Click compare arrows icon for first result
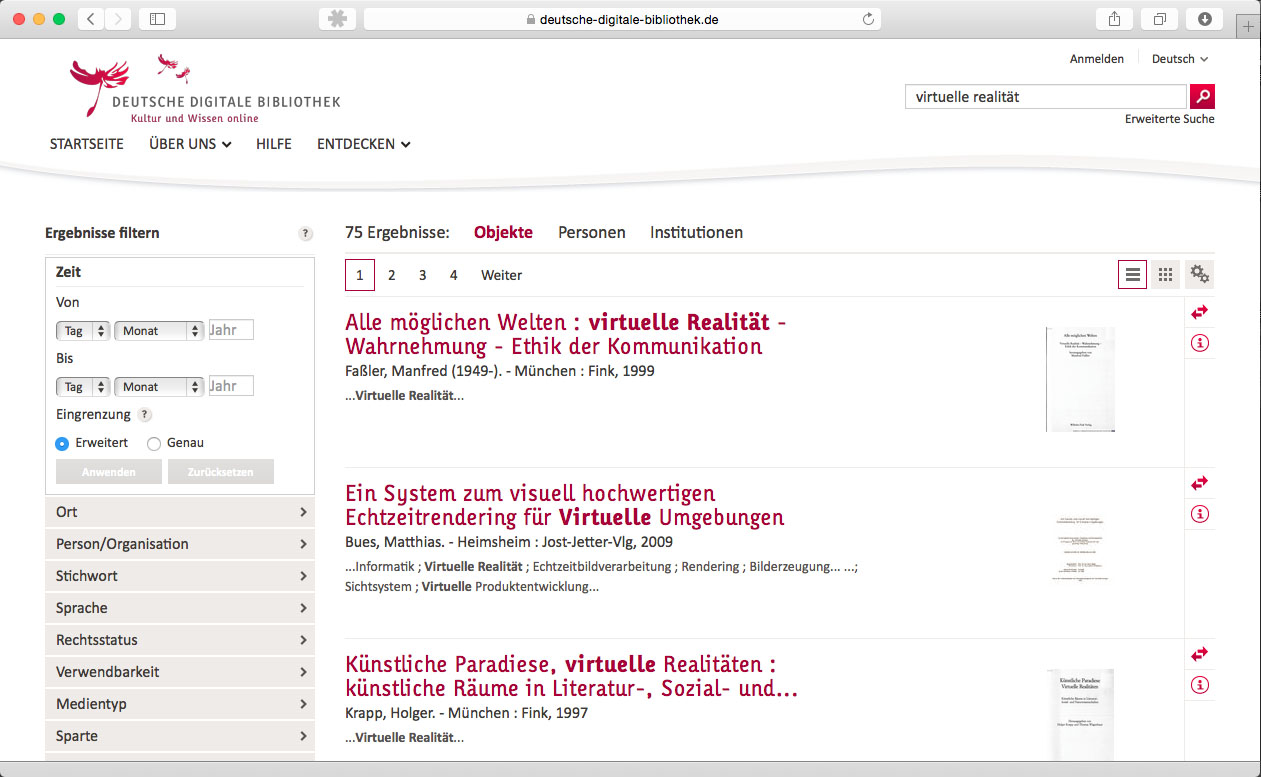Viewport: 1261px width, 777px height. coord(1200,313)
